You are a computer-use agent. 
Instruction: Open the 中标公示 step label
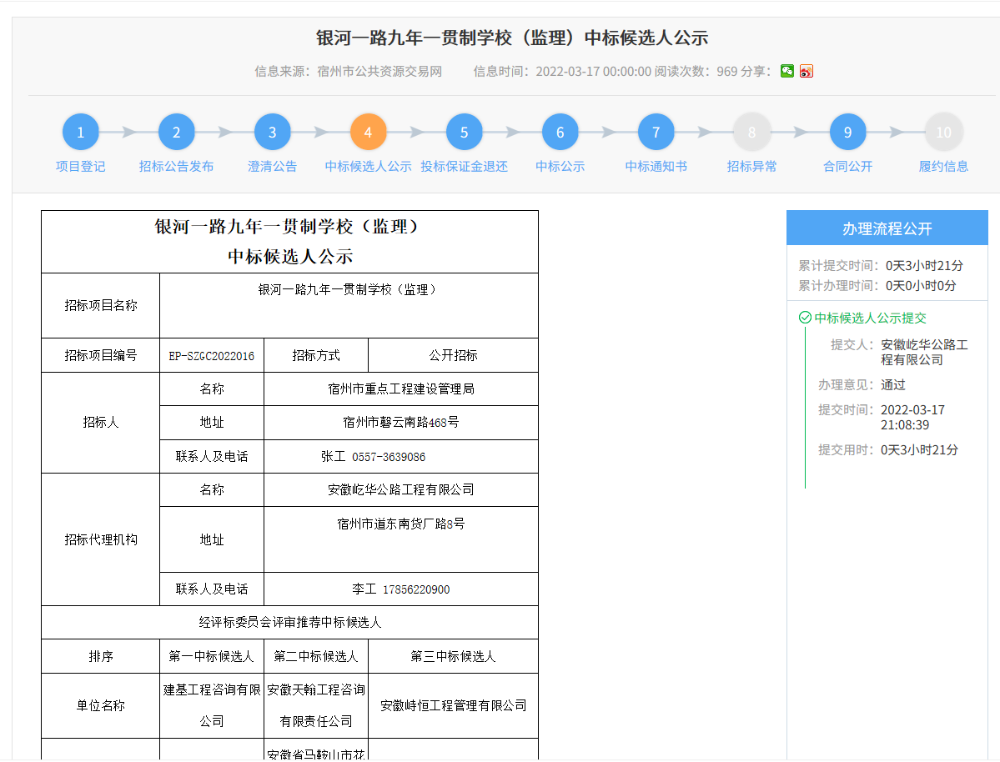(560, 166)
